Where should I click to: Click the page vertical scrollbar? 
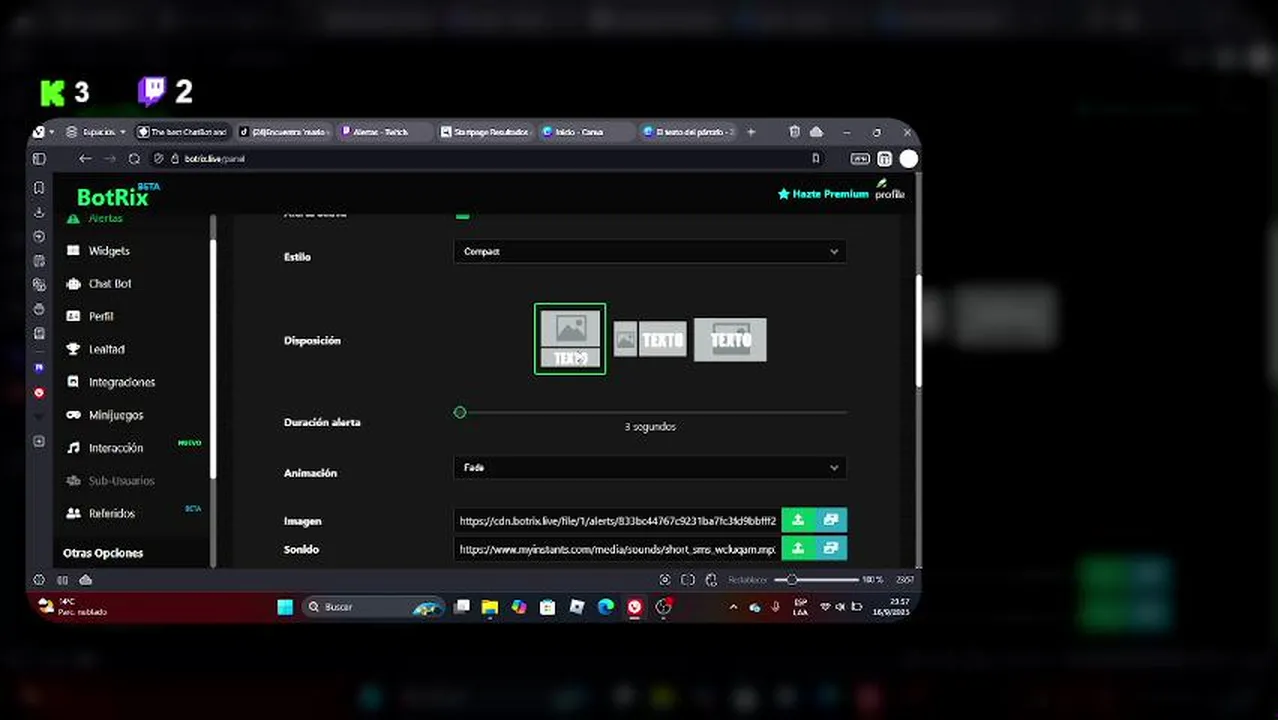918,330
